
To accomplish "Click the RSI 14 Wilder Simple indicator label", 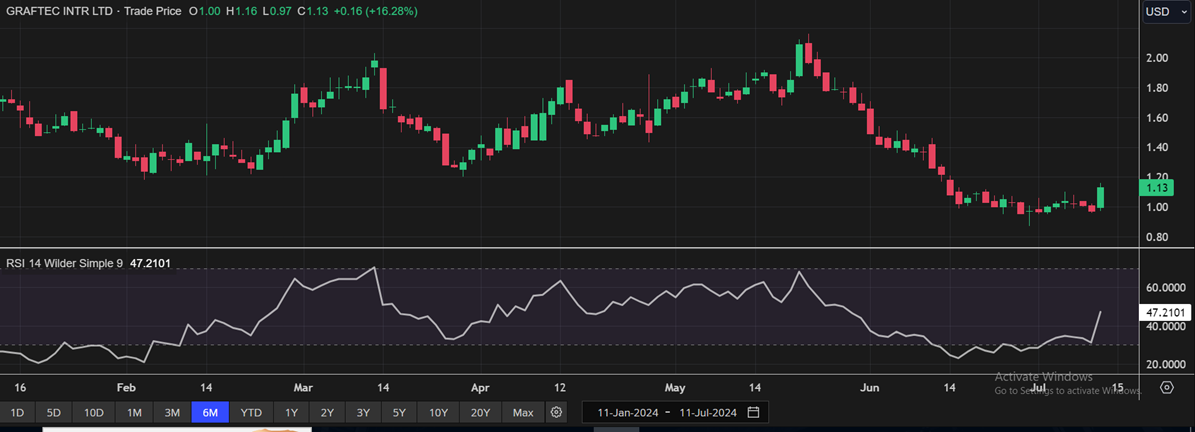I will tap(63, 263).
